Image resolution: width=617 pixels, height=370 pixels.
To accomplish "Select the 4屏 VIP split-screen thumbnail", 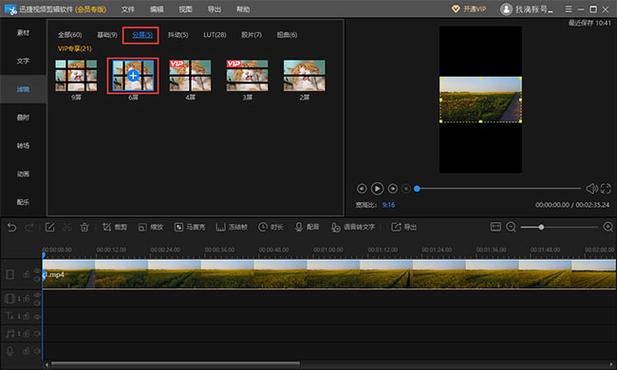I will click(x=190, y=76).
